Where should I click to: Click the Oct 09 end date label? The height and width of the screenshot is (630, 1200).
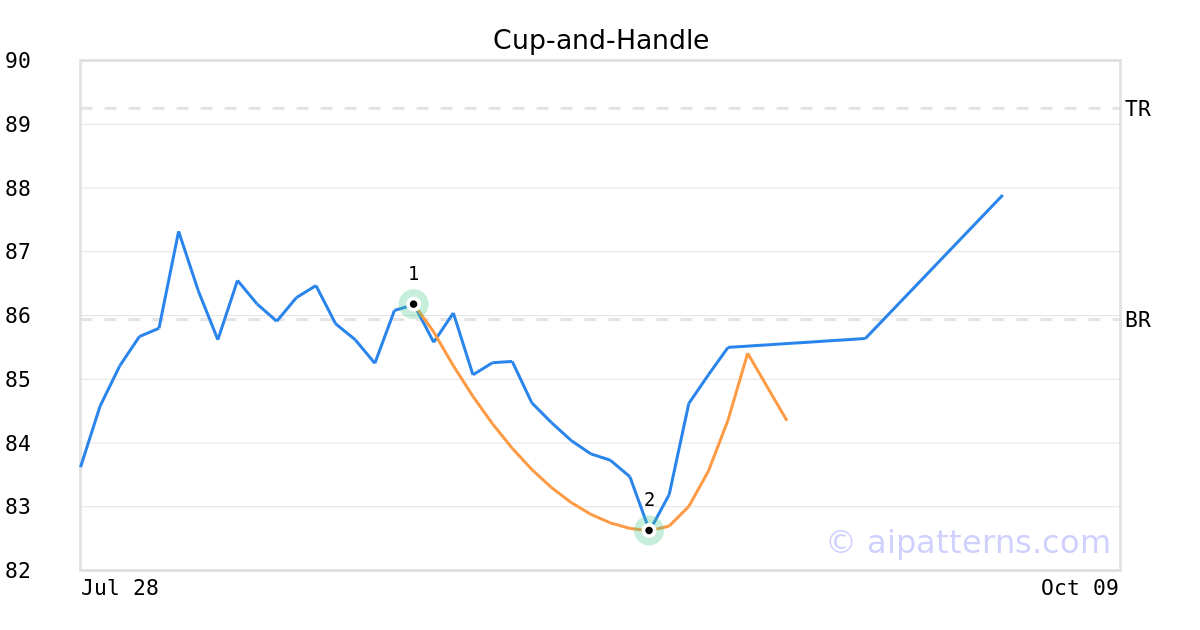pyautogui.click(x=1079, y=588)
